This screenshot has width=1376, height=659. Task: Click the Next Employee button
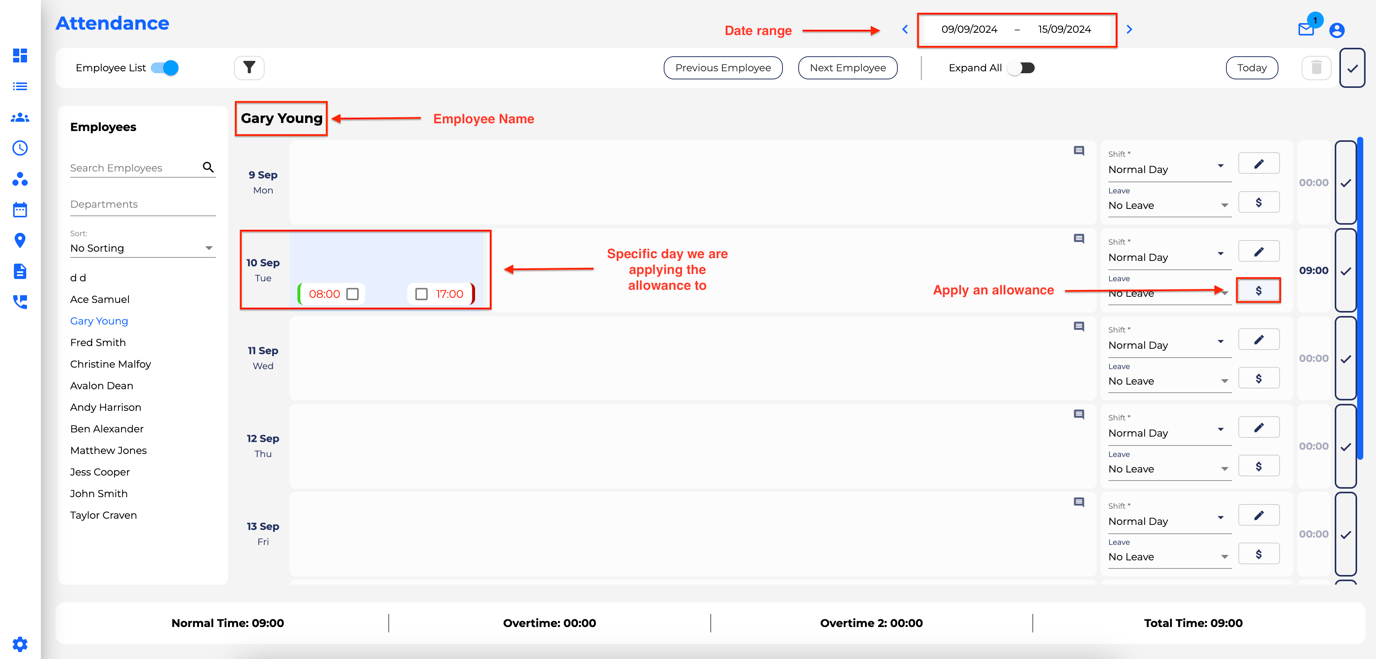point(847,68)
